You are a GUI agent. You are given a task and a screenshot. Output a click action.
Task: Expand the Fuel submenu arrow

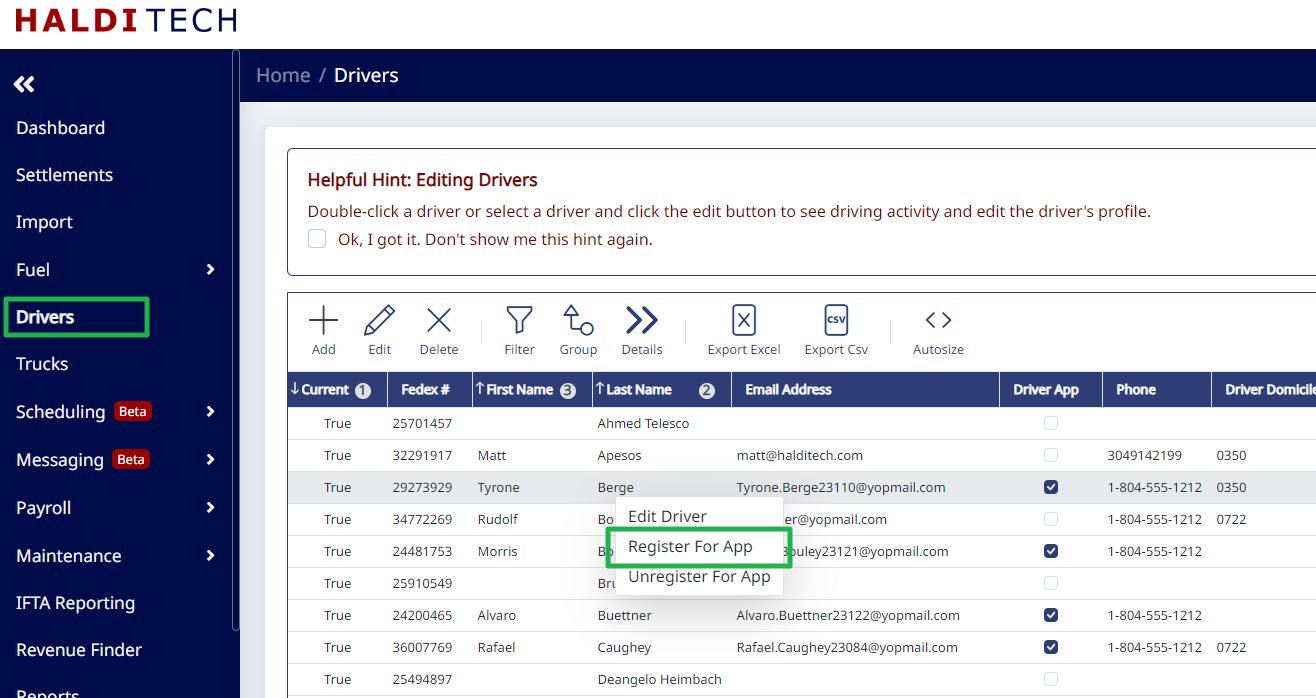[x=210, y=270]
